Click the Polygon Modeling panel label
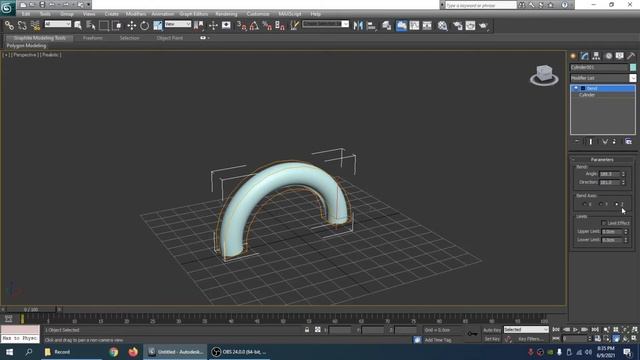The width and height of the screenshot is (640, 360). [x=27, y=46]
